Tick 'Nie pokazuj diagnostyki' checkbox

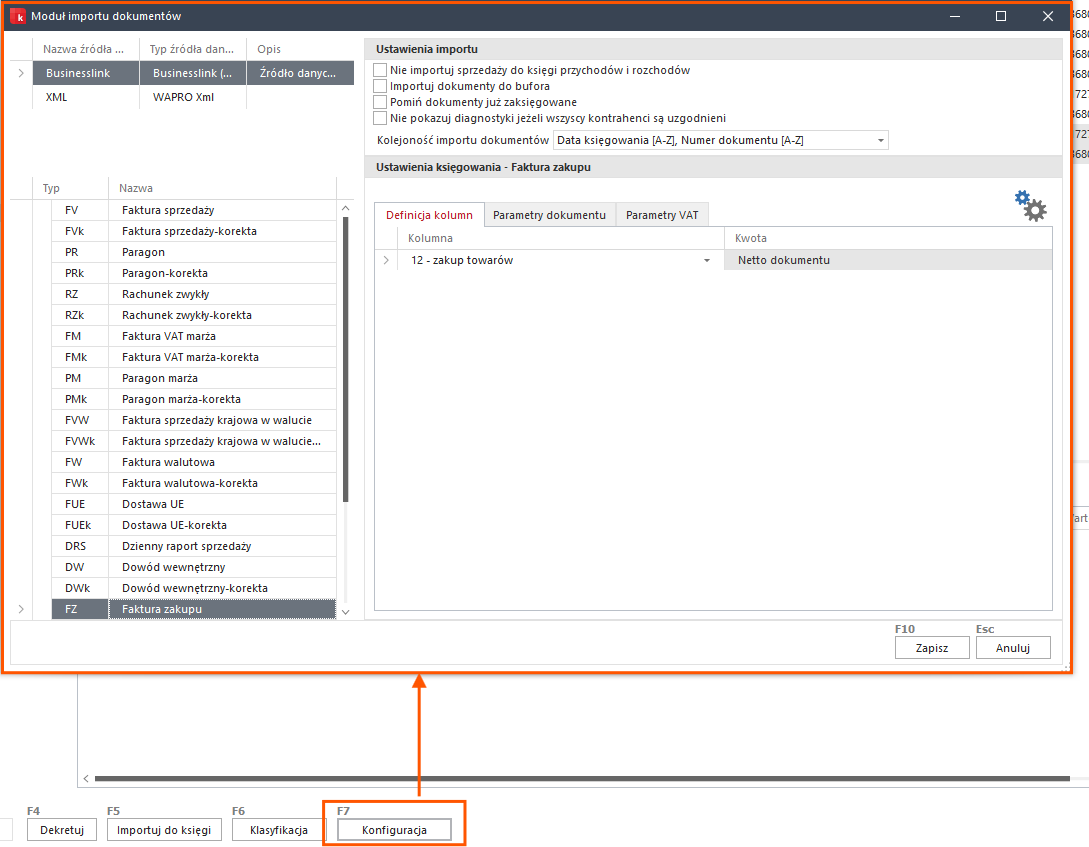(x=380, y=118)
